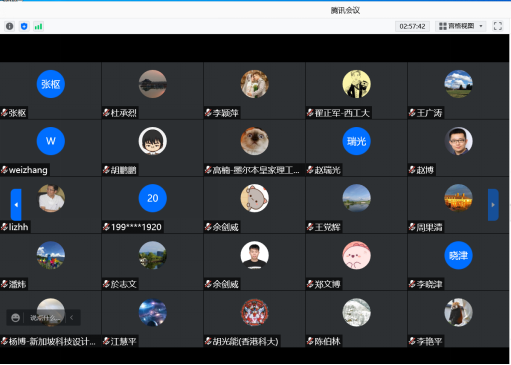The image size is (511, 365).
Task: Select 翟正军-西工大 yellow cartoon avatar
Action: 357,84
